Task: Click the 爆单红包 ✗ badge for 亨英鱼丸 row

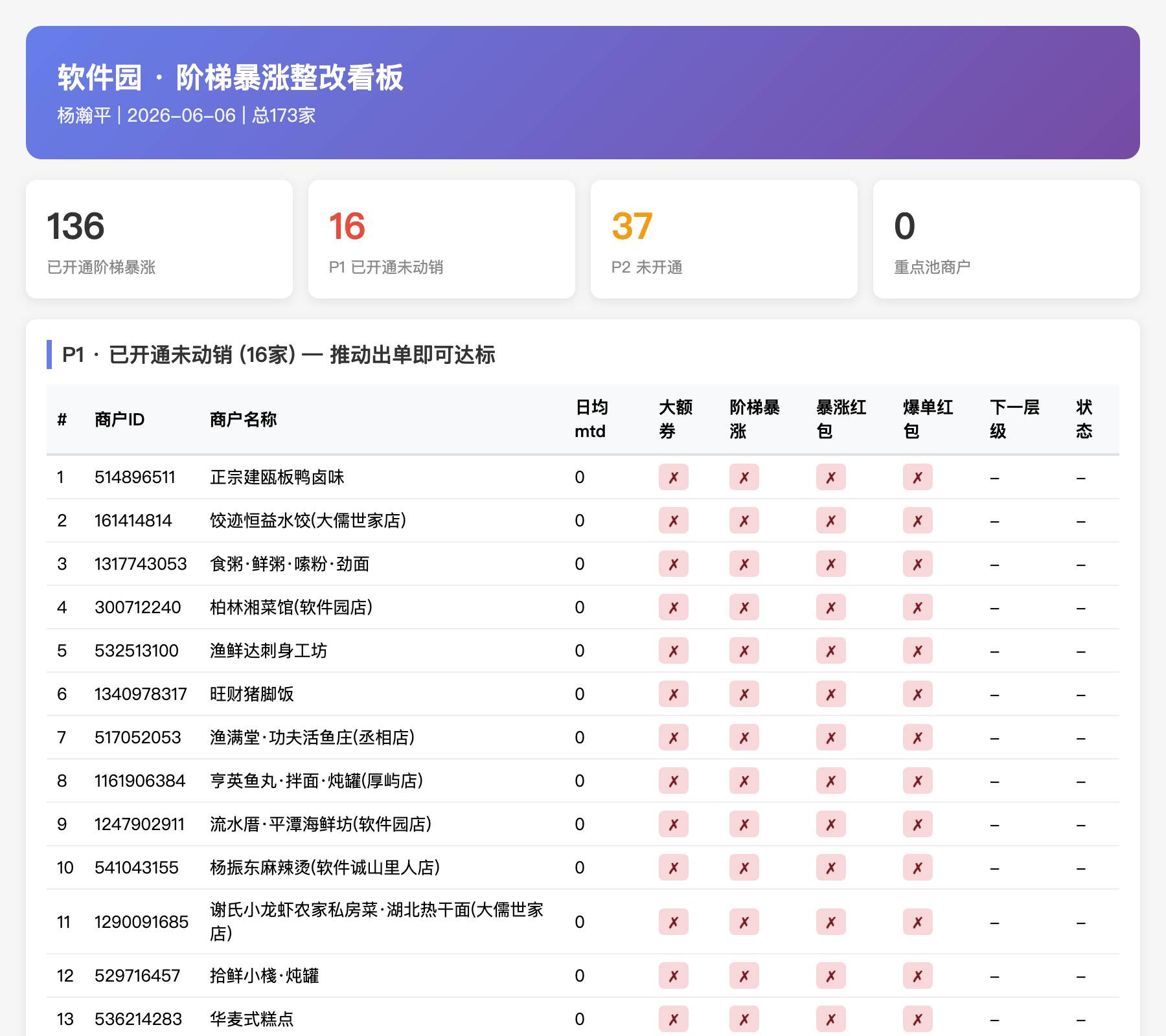Action: [918, 781]
